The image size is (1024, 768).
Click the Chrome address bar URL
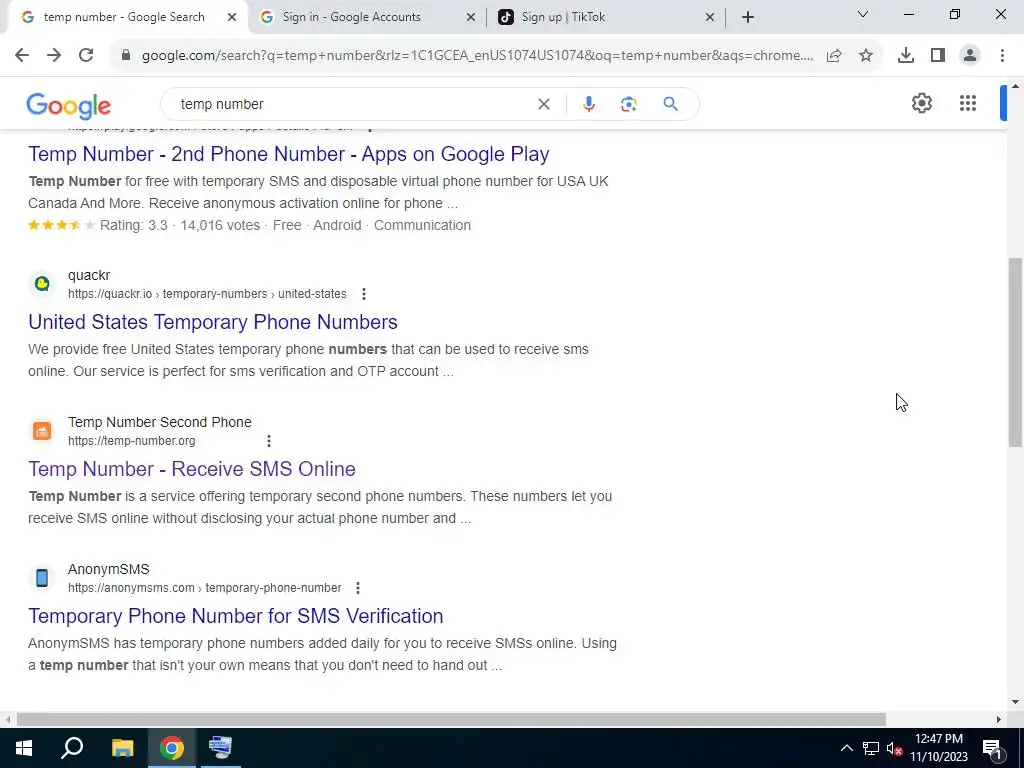(x=477, y=56)
